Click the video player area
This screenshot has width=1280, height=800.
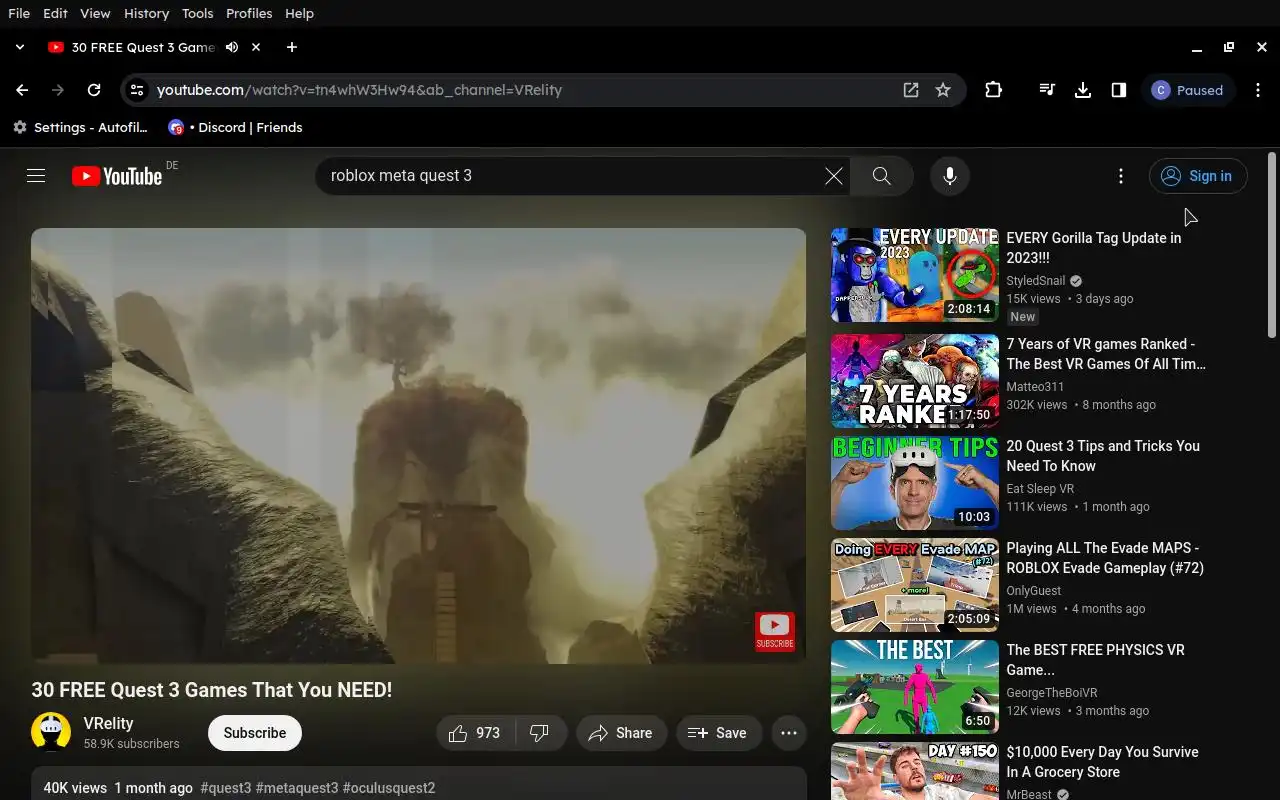[x=418, y=446]
